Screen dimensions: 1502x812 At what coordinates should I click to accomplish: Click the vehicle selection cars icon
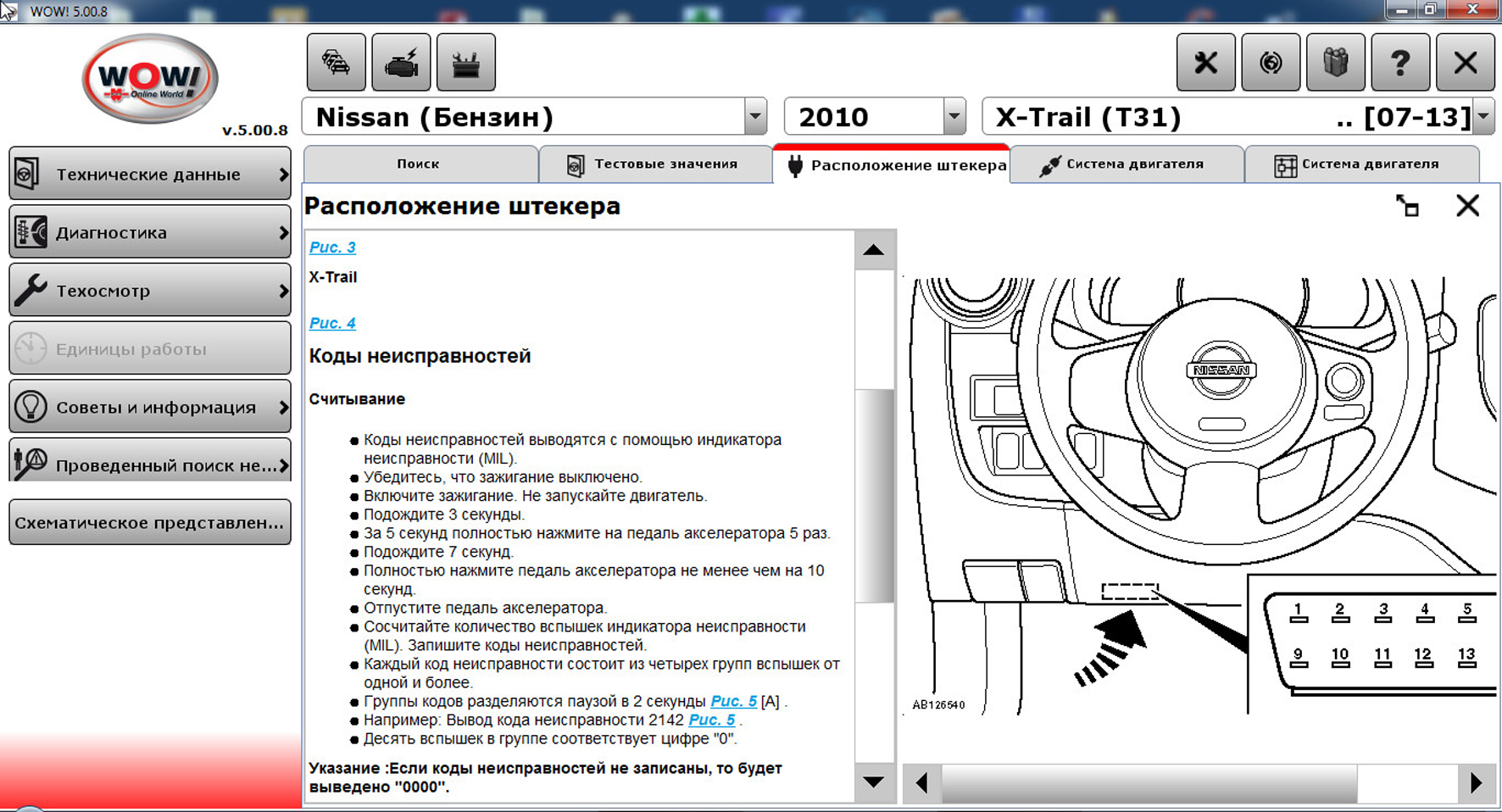(336, 63)
